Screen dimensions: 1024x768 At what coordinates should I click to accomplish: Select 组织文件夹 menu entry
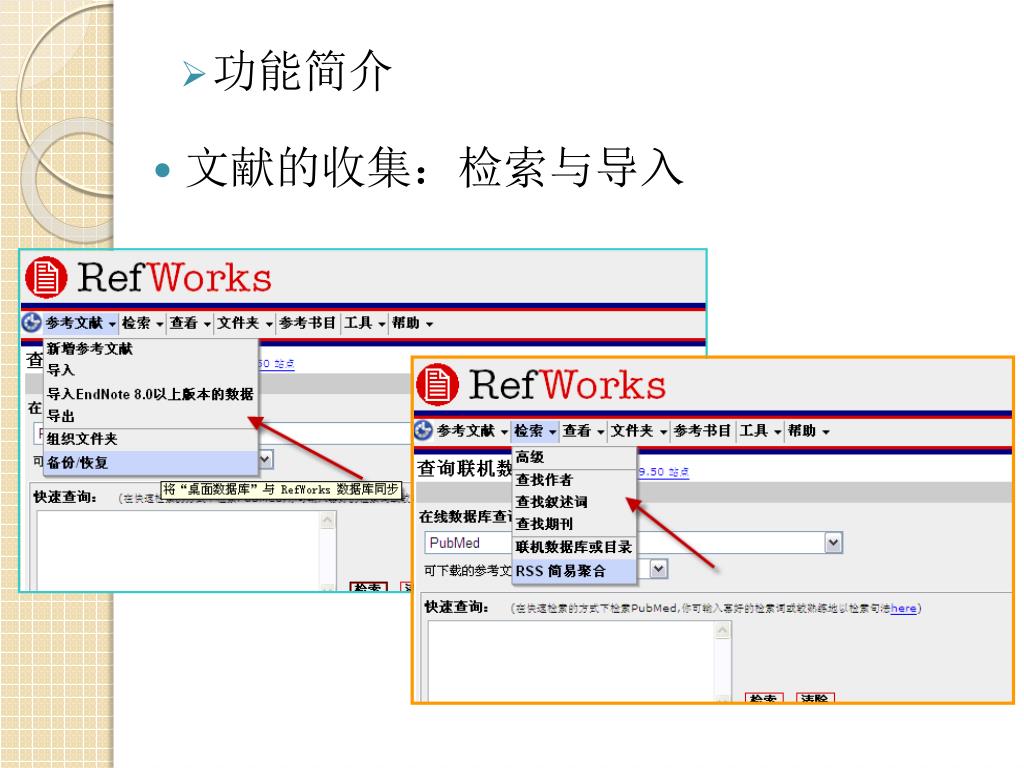[x=151, y=439]
